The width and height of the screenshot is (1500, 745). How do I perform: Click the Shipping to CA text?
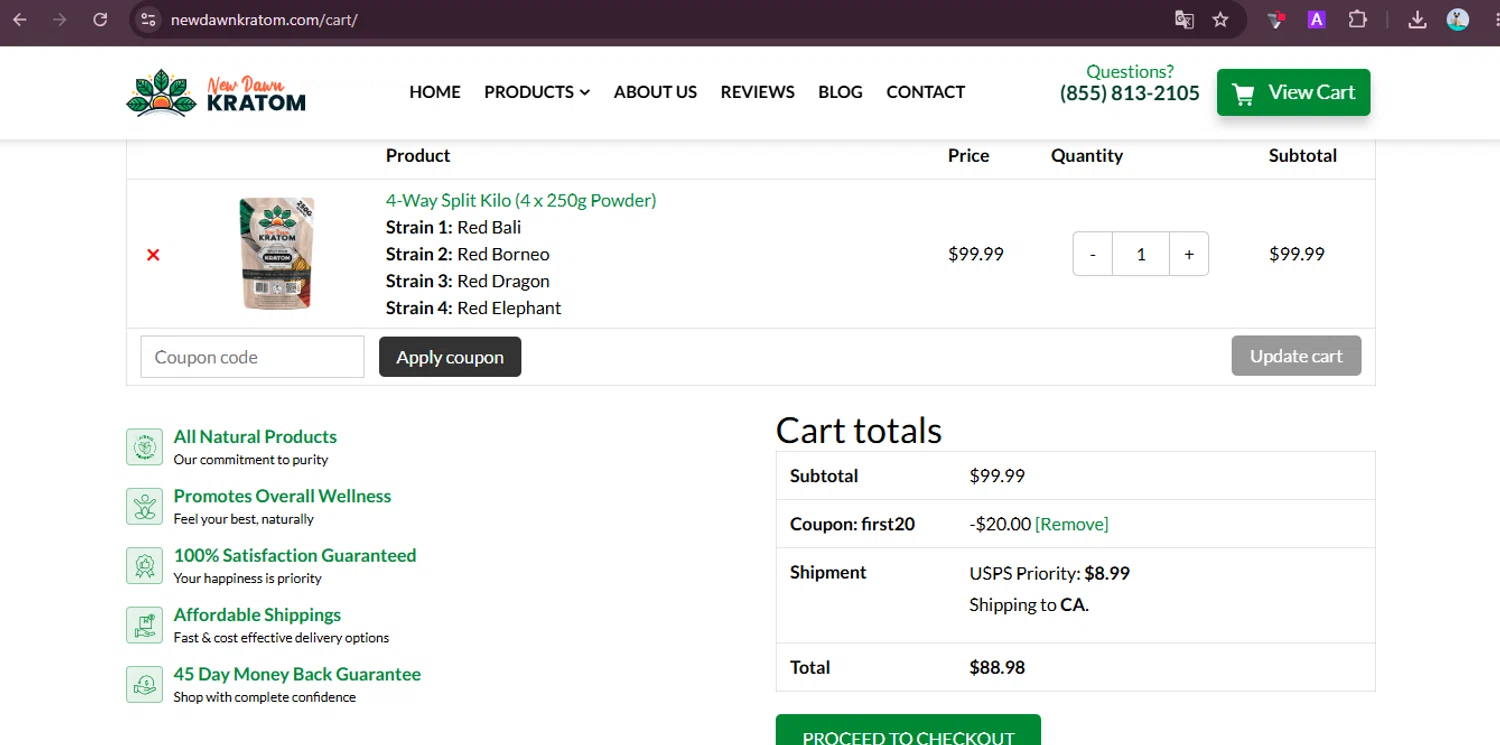point(1029,605)
